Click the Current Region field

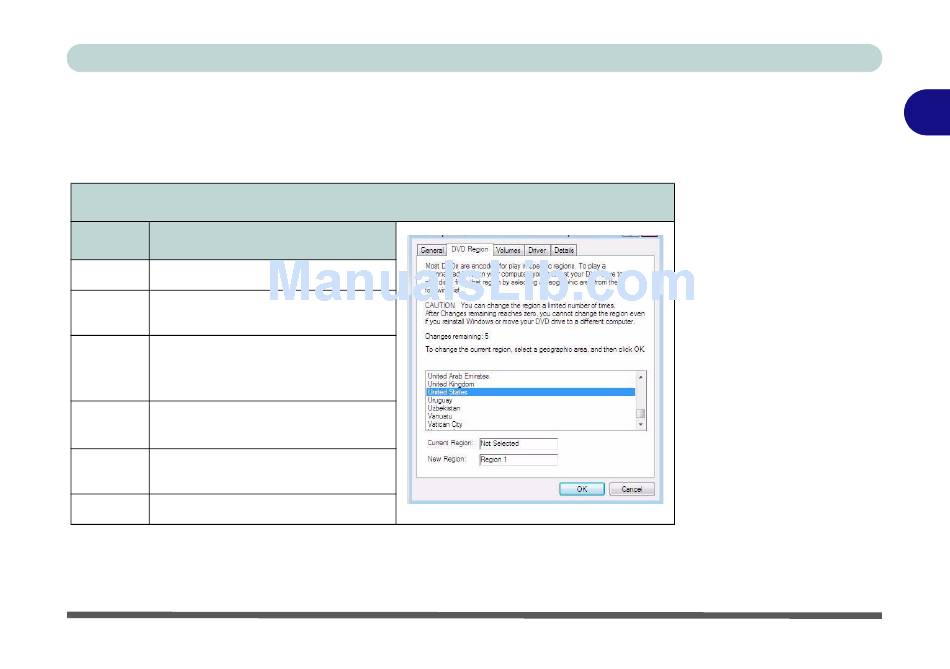pyautogui.click(x=518, y=444)
